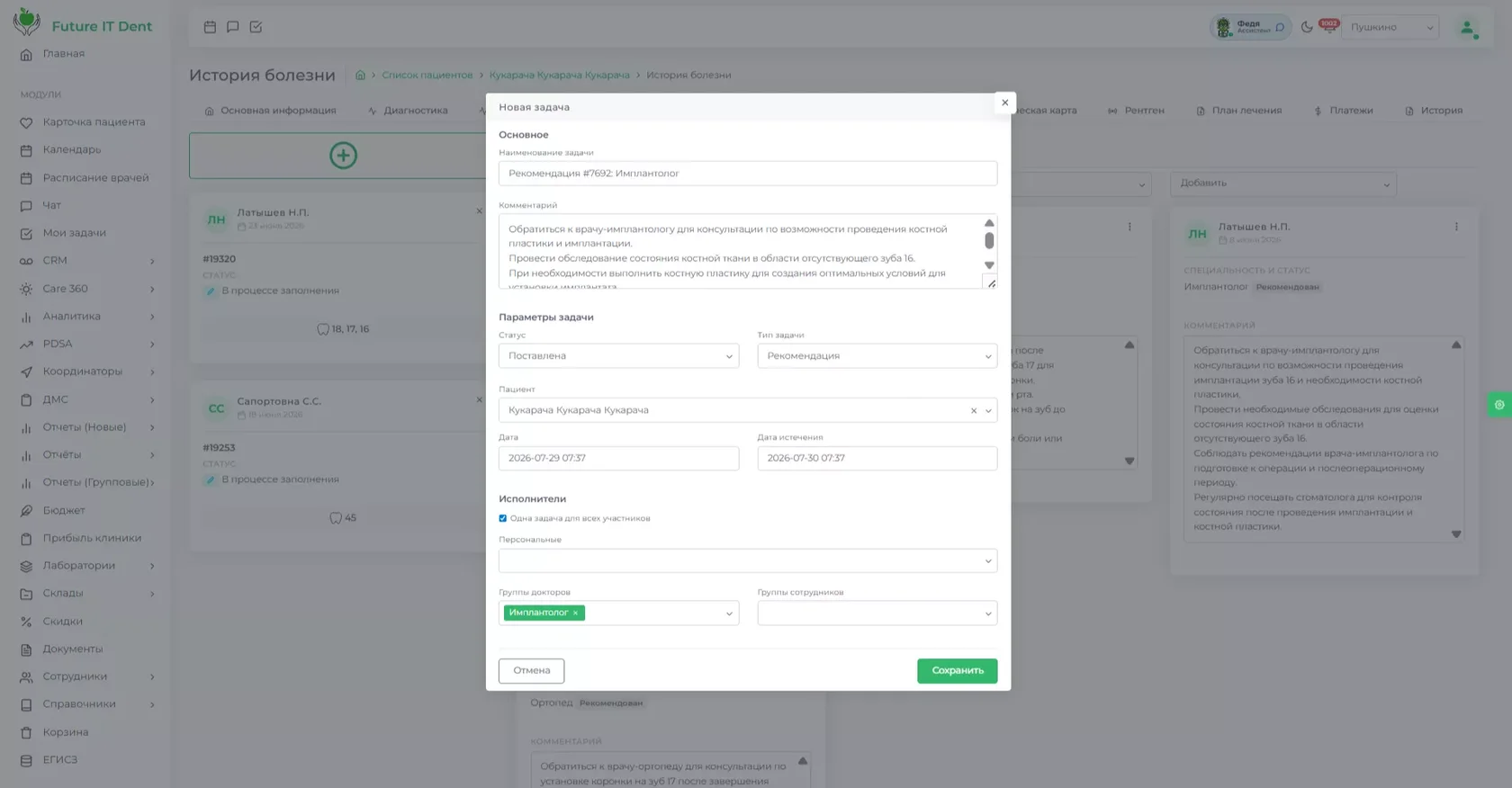Click the Наименование задачи input field
This screenshot has height=788, width=1512.
click(748, 174)
